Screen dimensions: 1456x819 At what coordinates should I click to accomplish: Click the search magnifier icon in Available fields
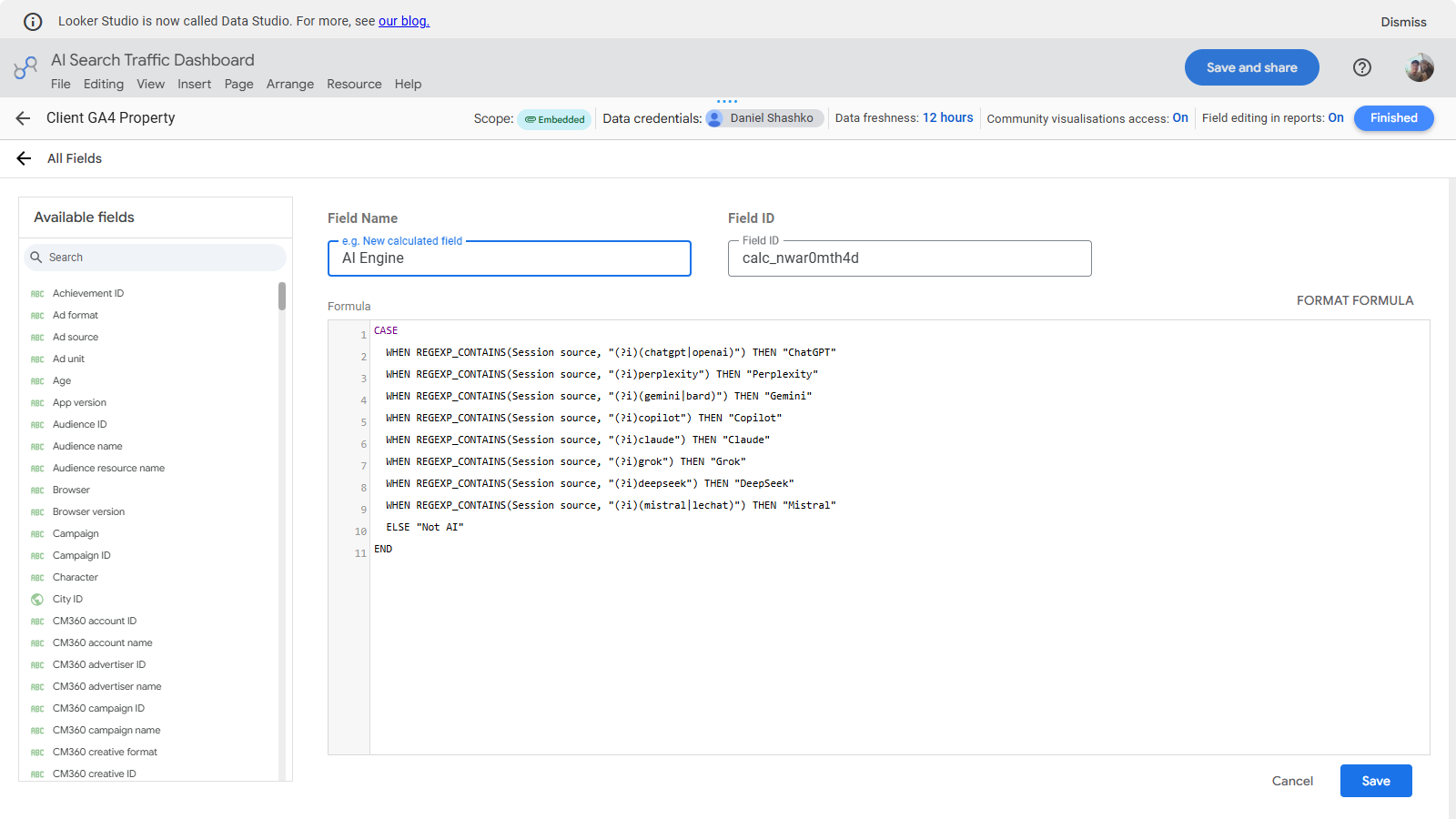point(36,258)
